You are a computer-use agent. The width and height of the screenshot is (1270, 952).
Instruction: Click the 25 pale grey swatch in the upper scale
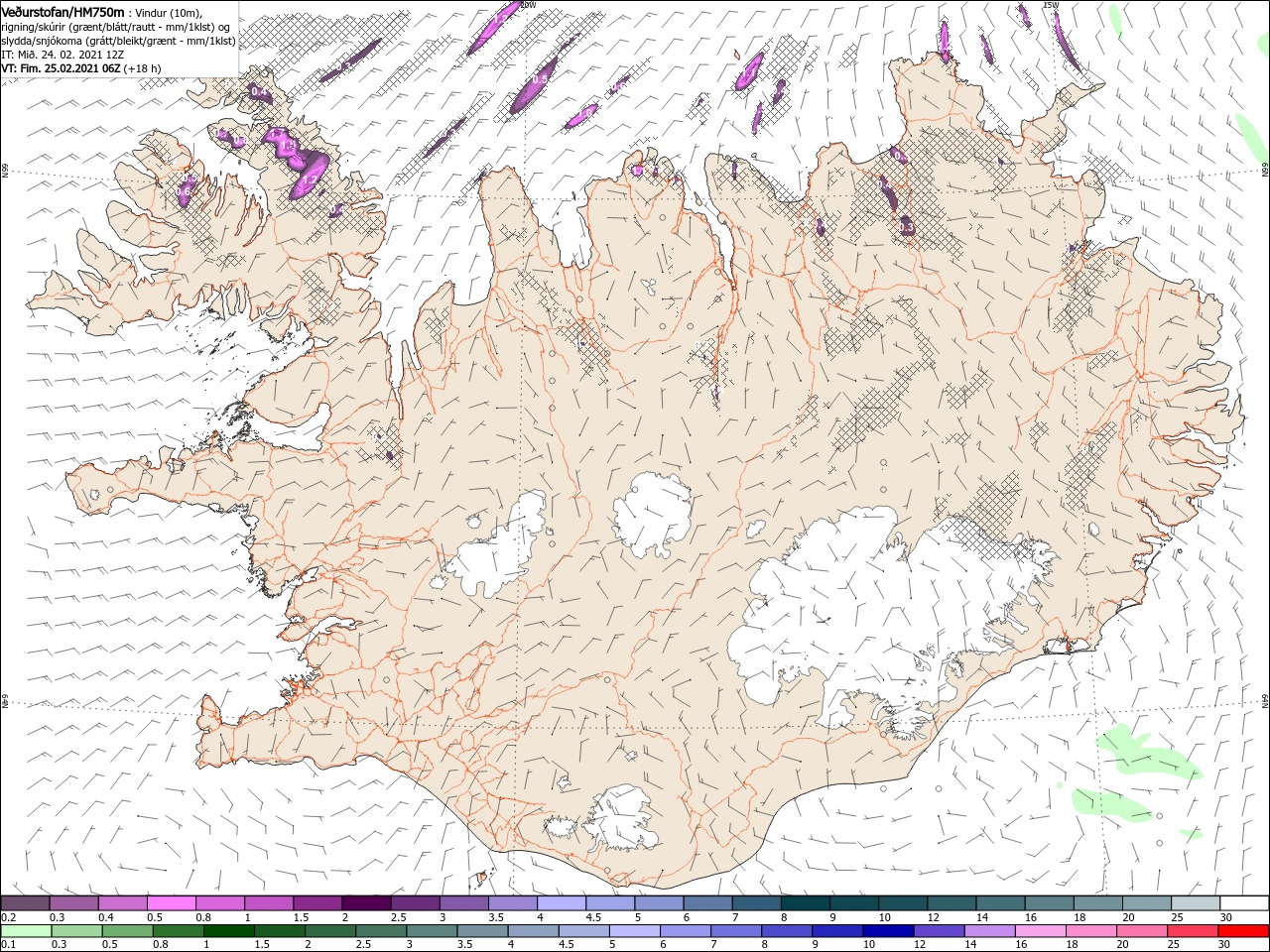(x=1197, y=902)
